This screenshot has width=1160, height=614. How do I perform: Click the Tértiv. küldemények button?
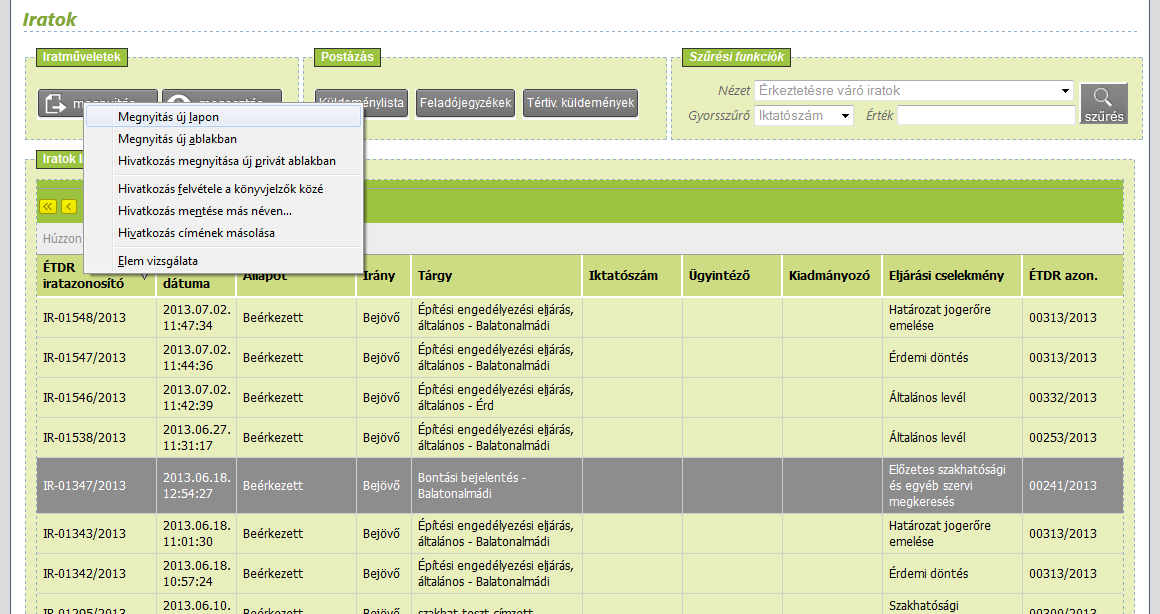(x=581, y=103)
